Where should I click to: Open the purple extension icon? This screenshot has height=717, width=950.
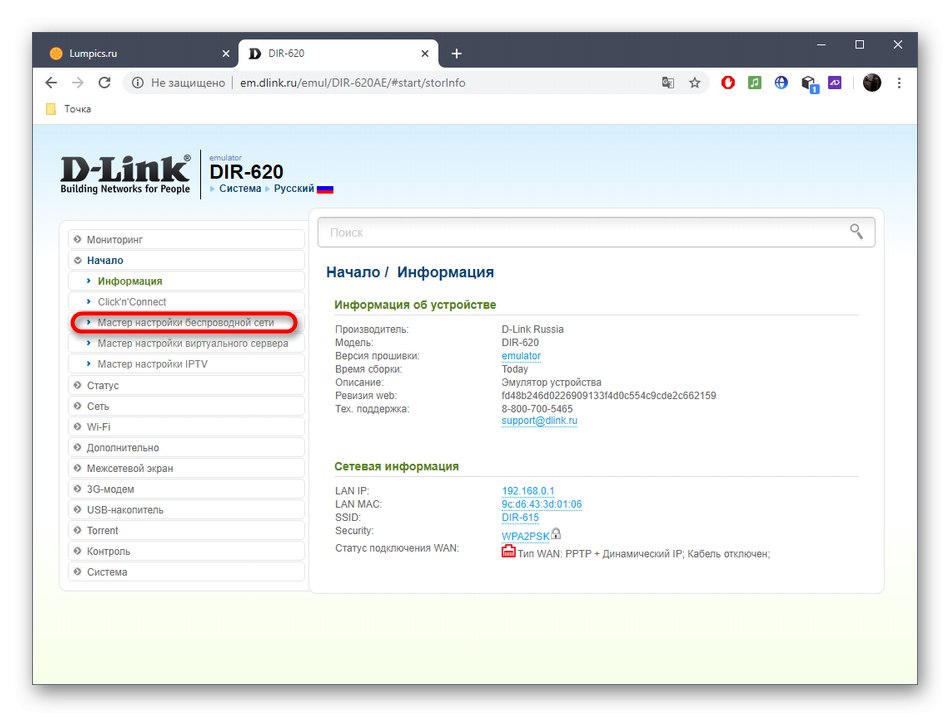[835, 83]
